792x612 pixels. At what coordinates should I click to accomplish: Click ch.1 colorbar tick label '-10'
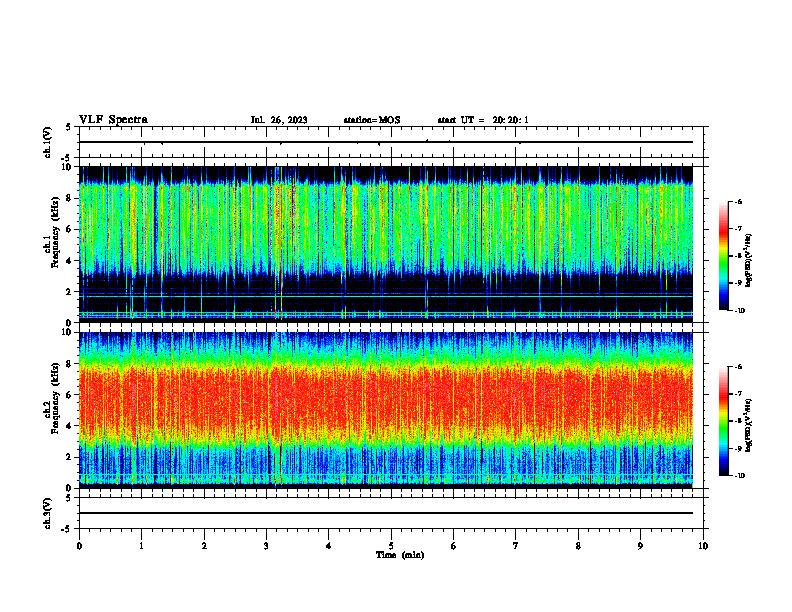739,310
